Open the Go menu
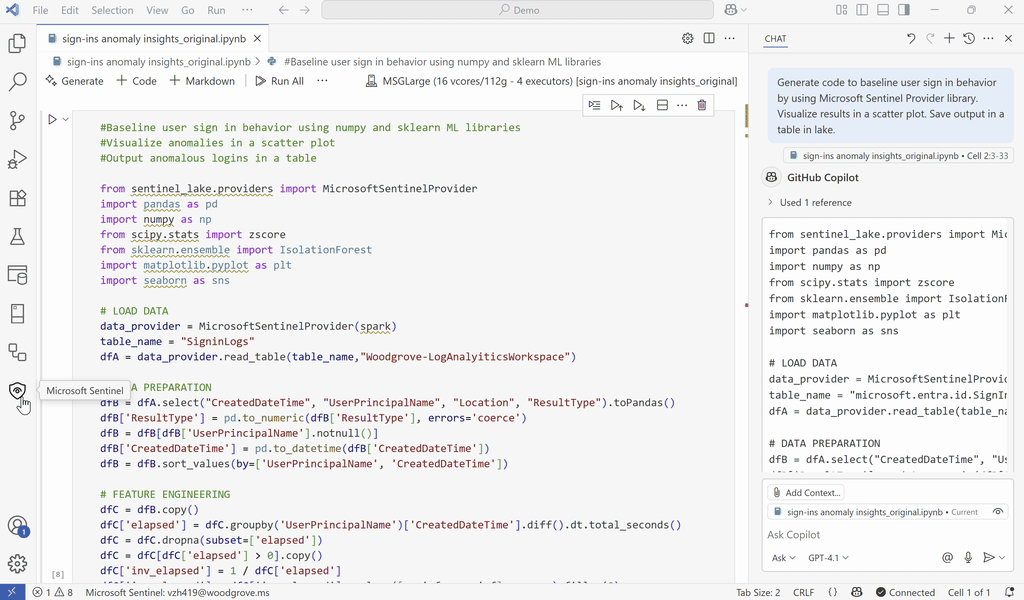 [x=188, y=10]
